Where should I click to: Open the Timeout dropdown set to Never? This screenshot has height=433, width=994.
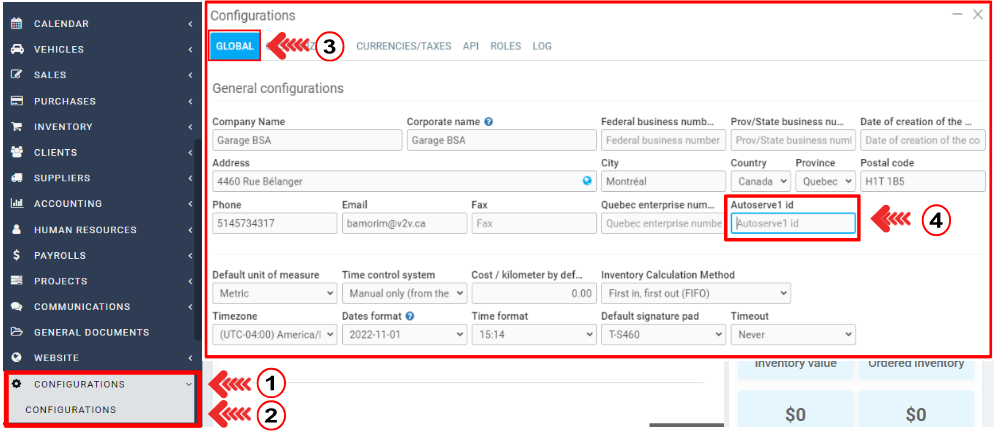[x=792, y=335]
